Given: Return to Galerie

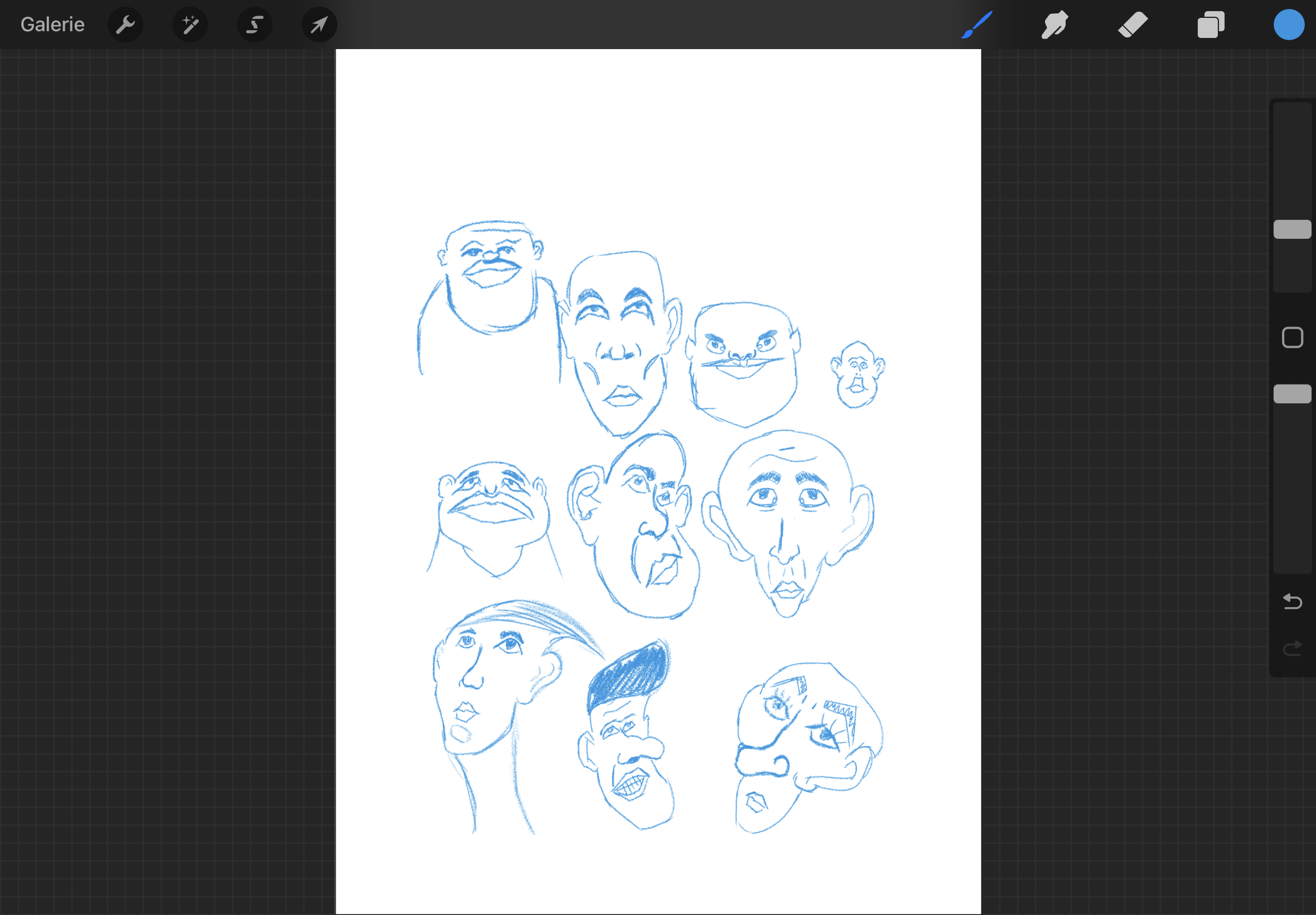Looking at the screenshot, I should point(52,25).
